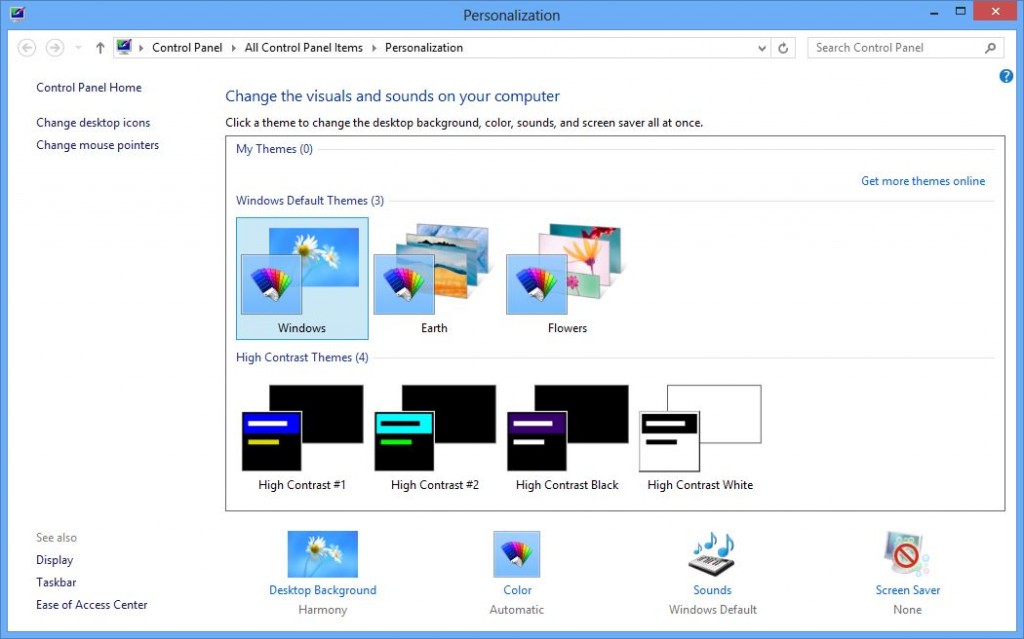
Task: Click the Windows Default sounds value text
Action: tap(712, 610)
